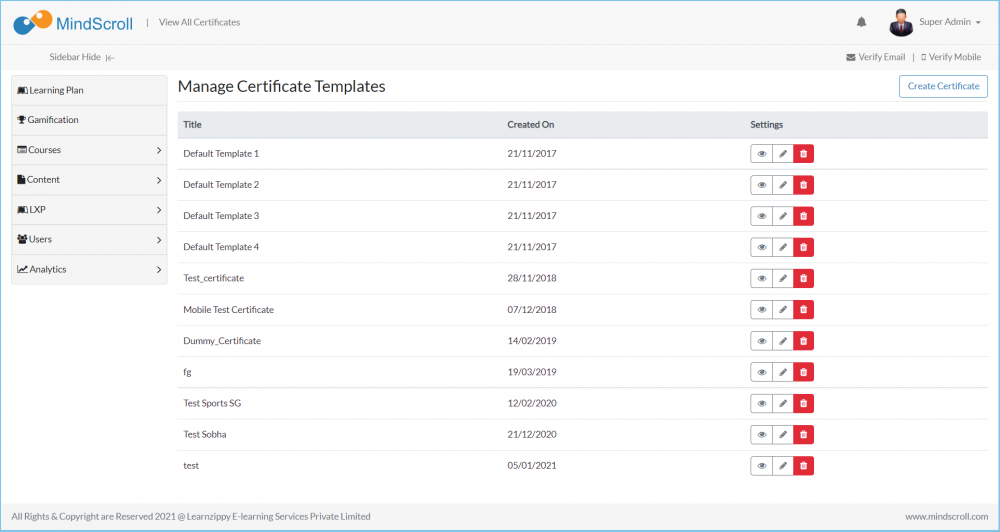This screenshot has height=532, width=1000.
Task: Select Users in the sidebar
Action: click(89, 240)
